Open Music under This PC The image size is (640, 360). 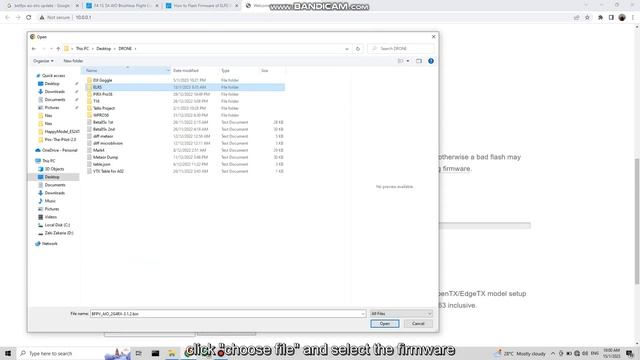click(50, 201)
